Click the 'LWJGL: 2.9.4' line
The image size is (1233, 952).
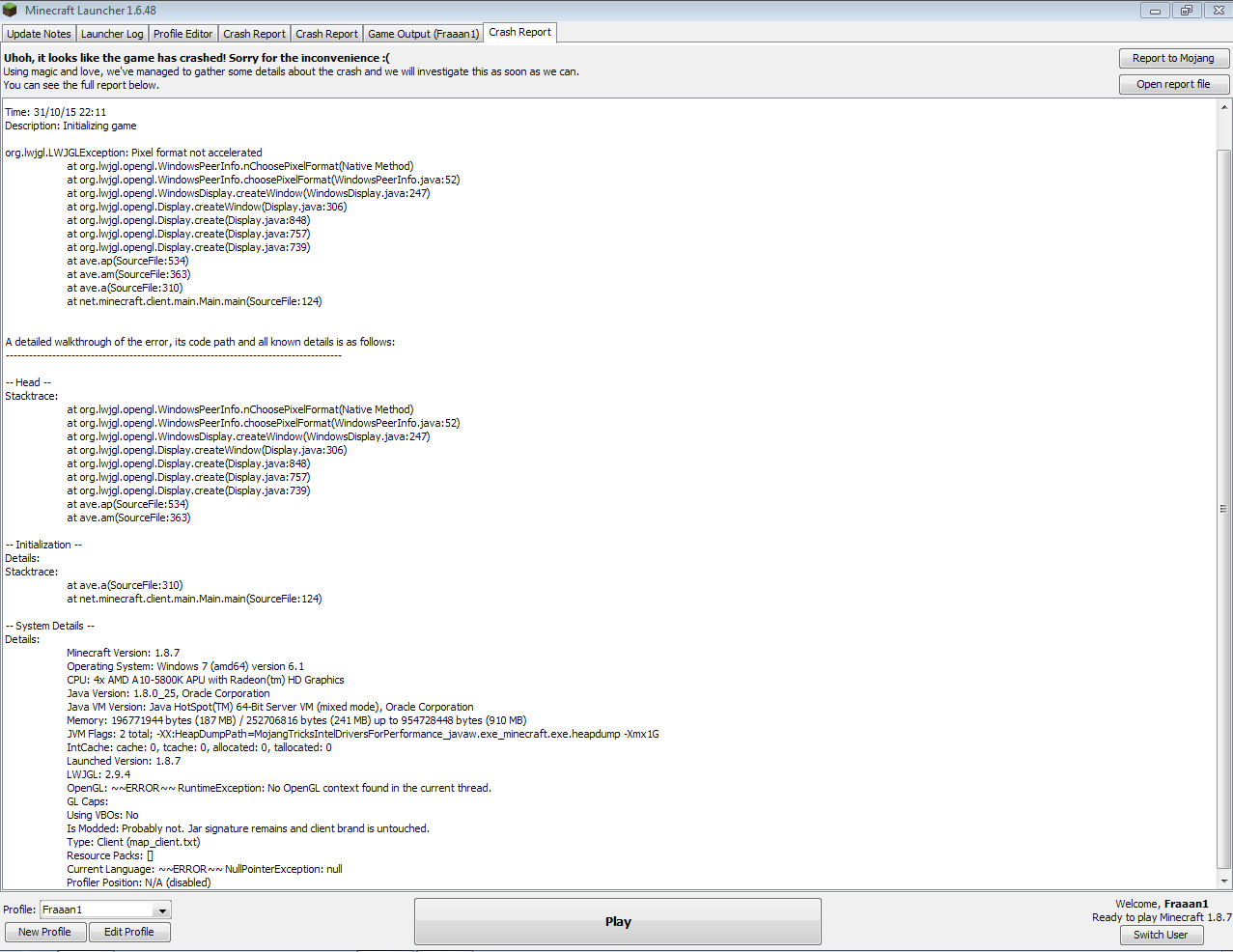(x=98, y=774)
